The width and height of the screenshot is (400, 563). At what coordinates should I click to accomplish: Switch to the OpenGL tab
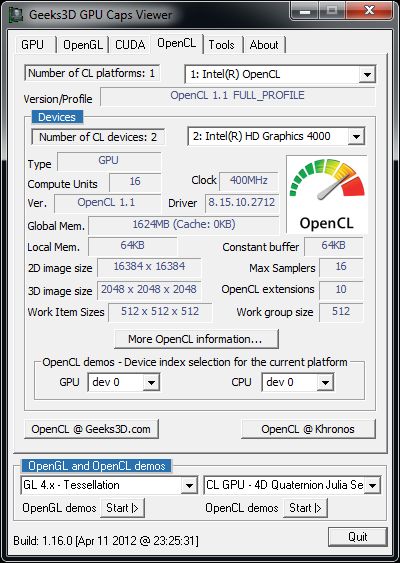(83, 45)
